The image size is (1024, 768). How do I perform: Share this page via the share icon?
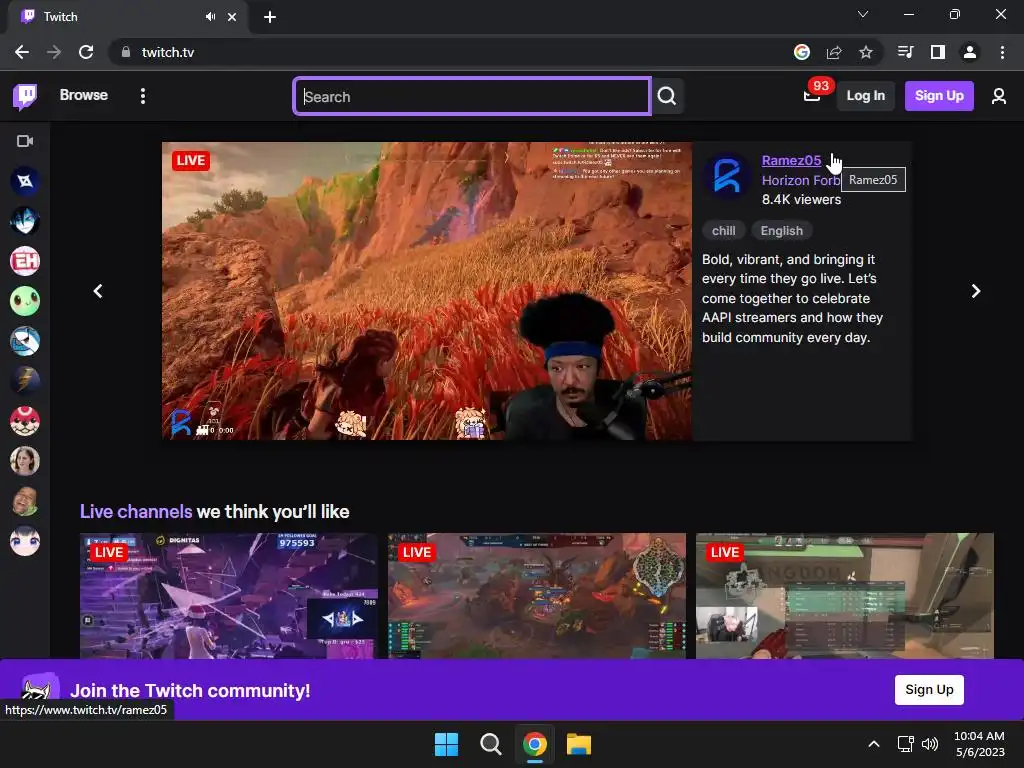834,52
